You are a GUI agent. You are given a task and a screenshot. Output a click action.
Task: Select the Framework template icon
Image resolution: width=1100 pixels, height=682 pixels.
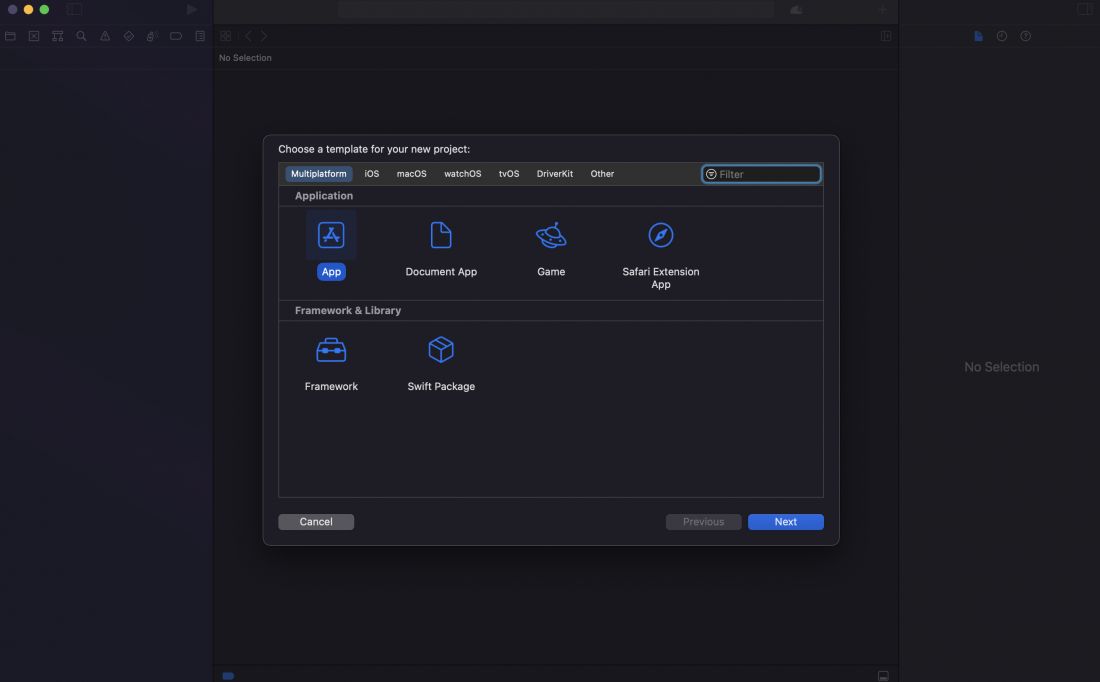(x=331, y=349)
